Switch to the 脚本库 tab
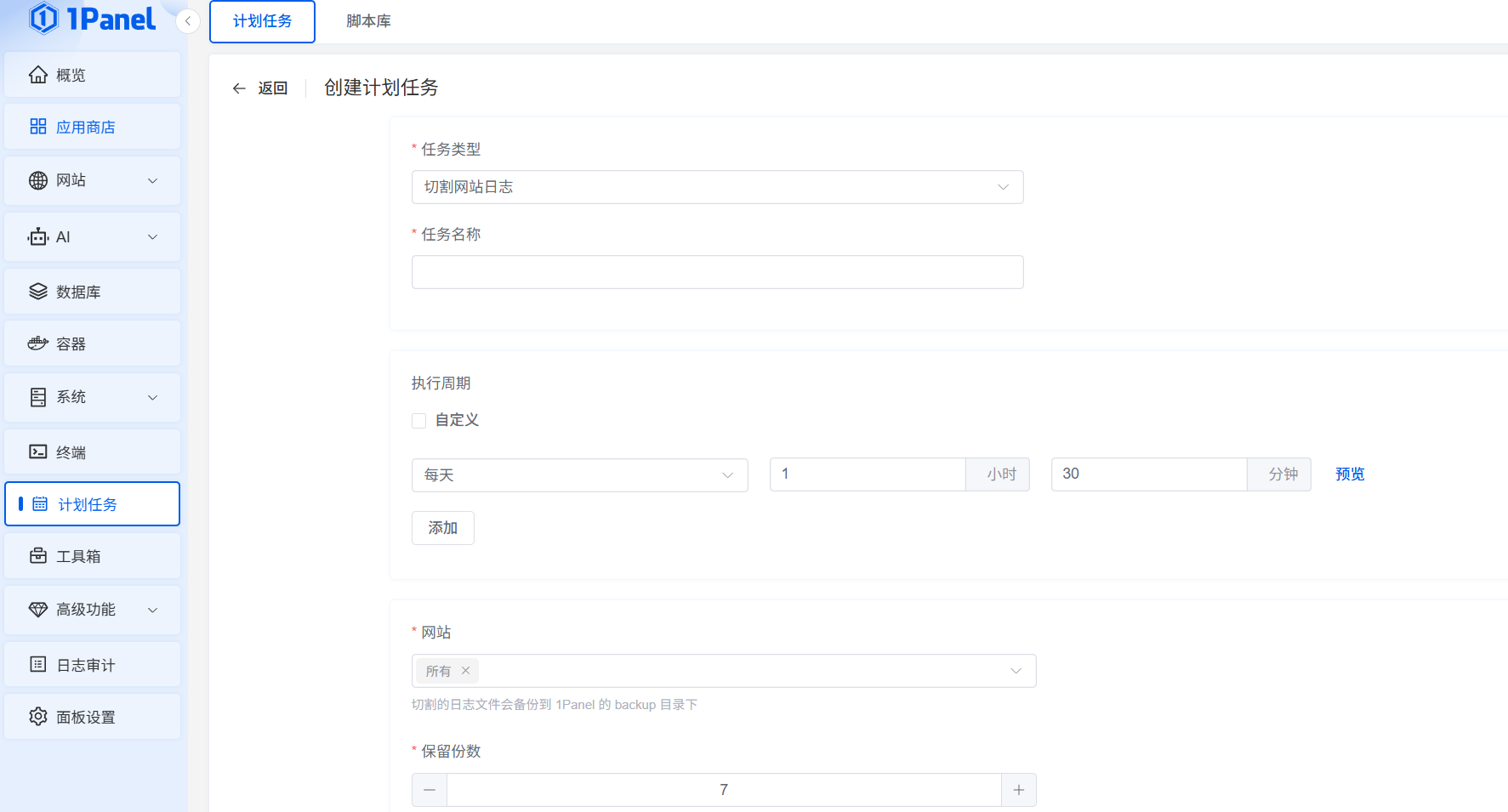 point(367,21)
